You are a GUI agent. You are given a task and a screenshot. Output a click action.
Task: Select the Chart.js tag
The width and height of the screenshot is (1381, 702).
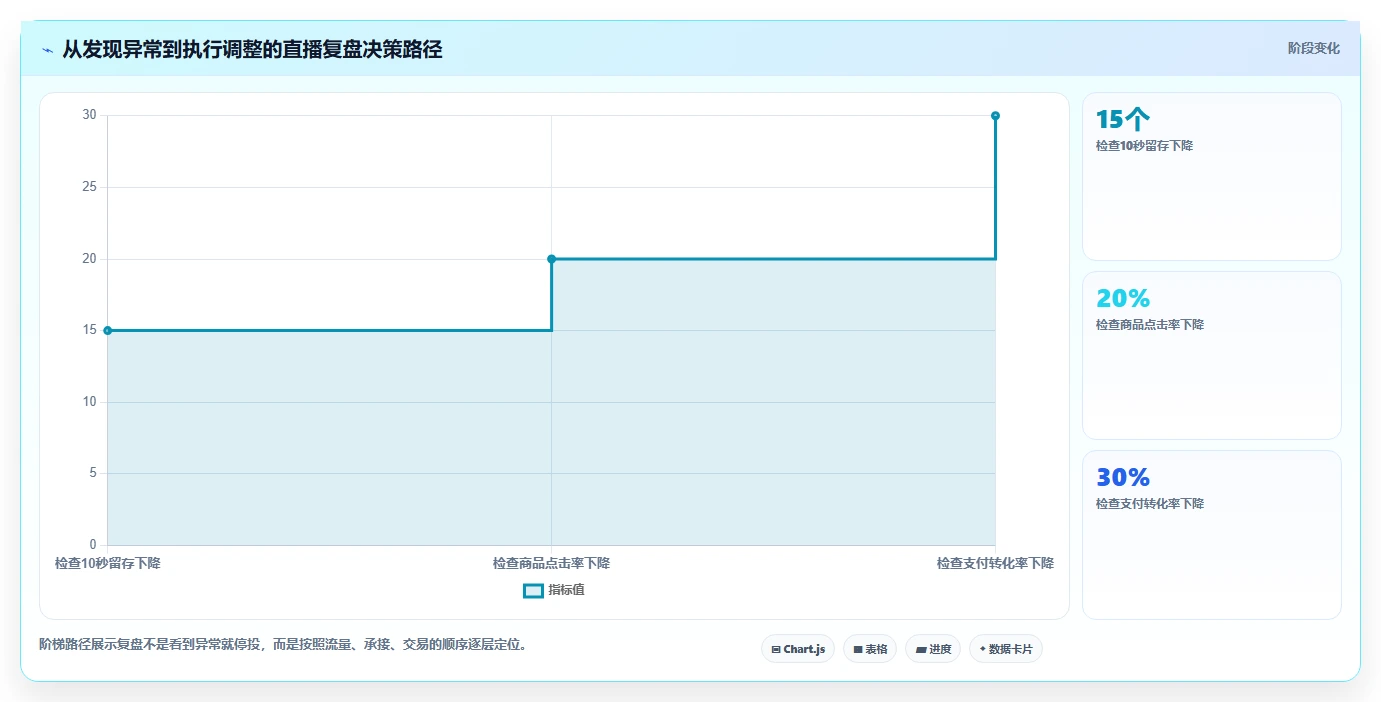pyautogui.click(x=798, y=649)
